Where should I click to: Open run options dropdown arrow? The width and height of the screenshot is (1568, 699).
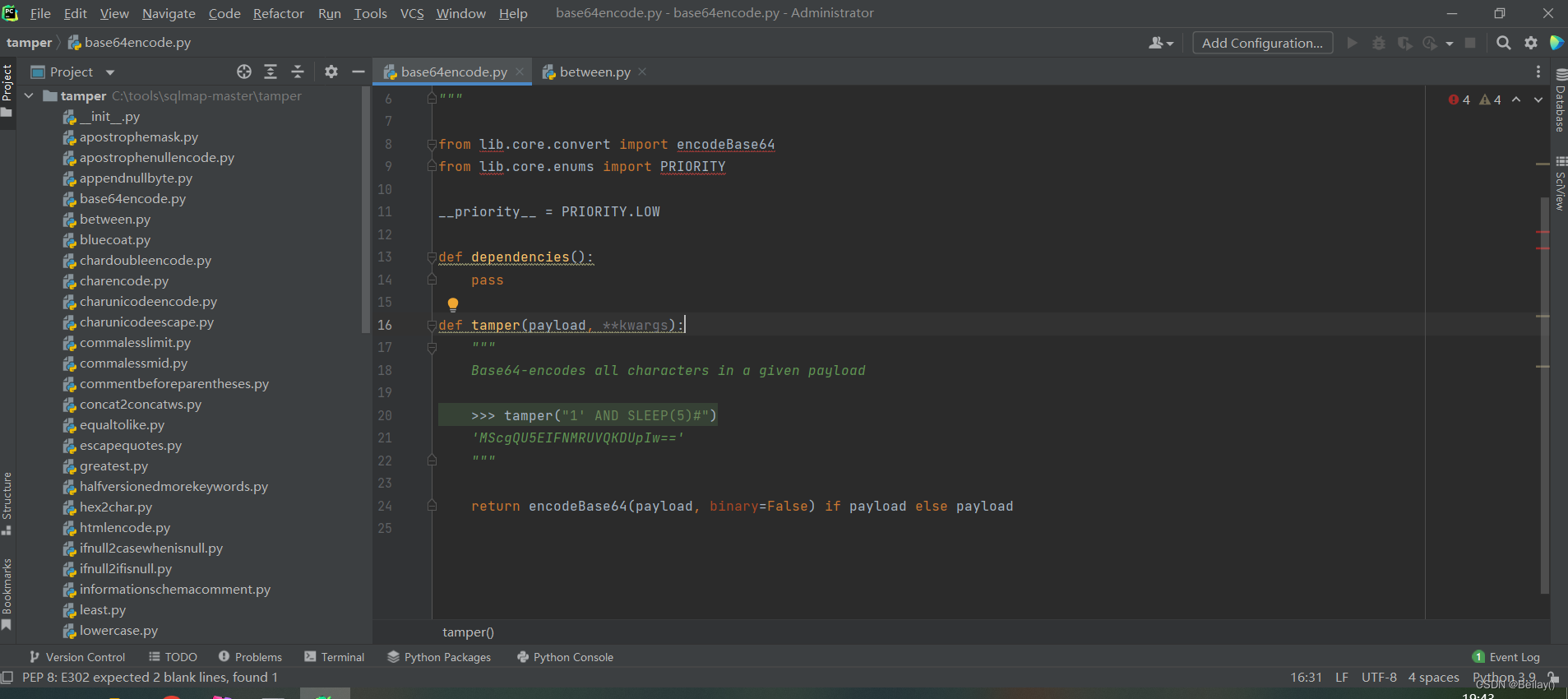[x=1449, y=44]
